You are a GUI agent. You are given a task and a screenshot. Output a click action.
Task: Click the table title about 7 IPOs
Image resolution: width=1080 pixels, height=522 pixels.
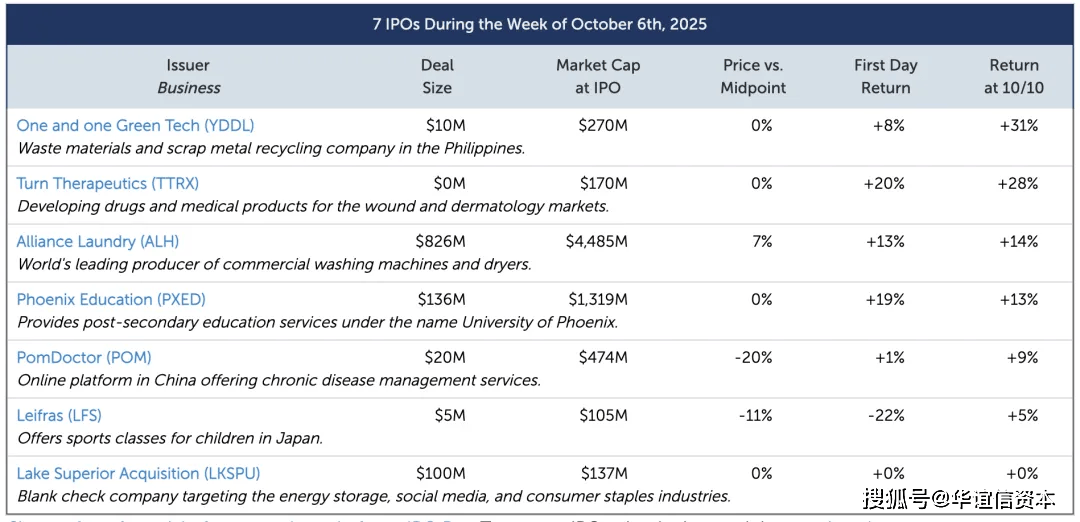tap(540, 23)
